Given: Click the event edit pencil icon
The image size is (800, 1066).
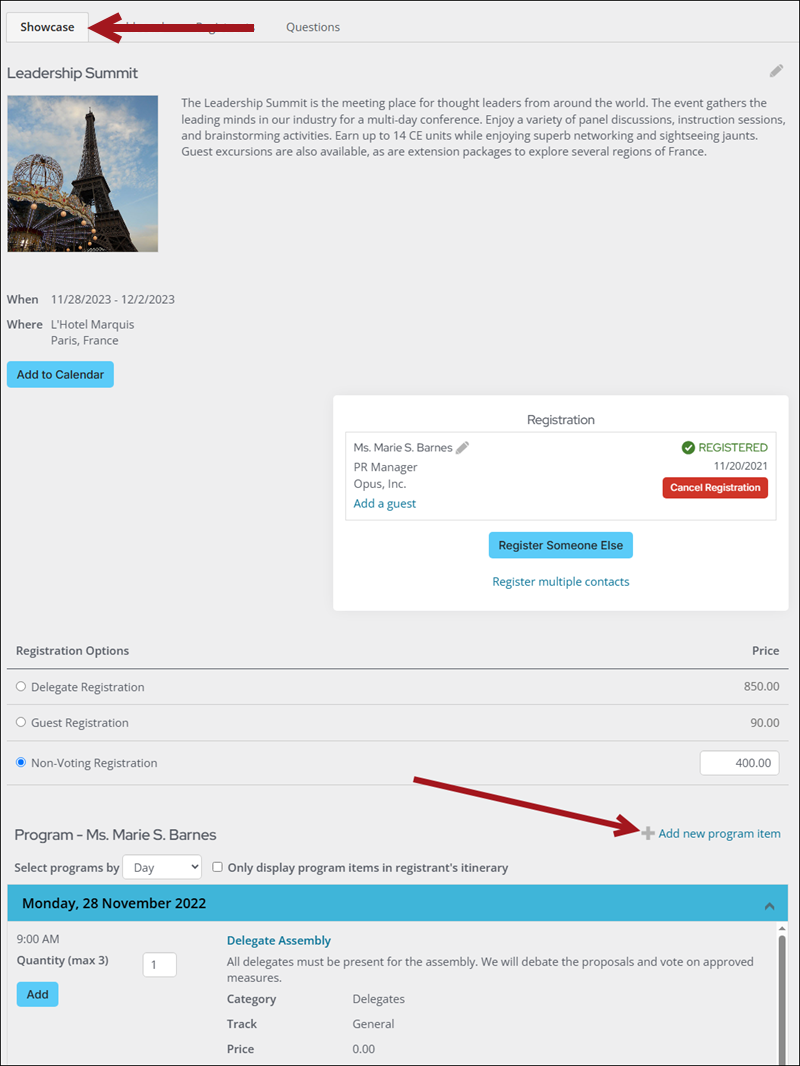Looking at the screenshot, I should coord(776,71).
